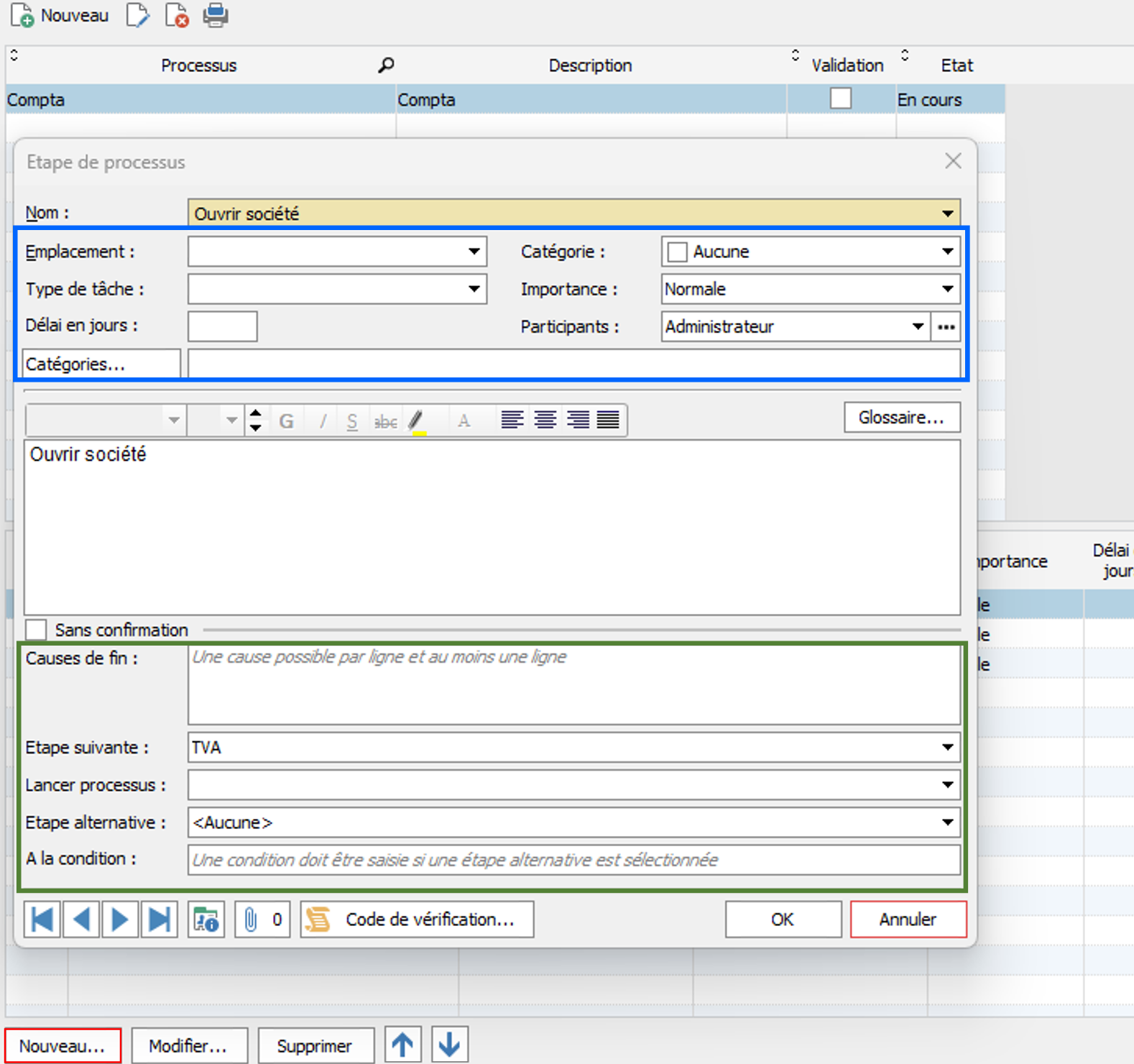
Task: Click the font color A icon
Action: (464, 421)
